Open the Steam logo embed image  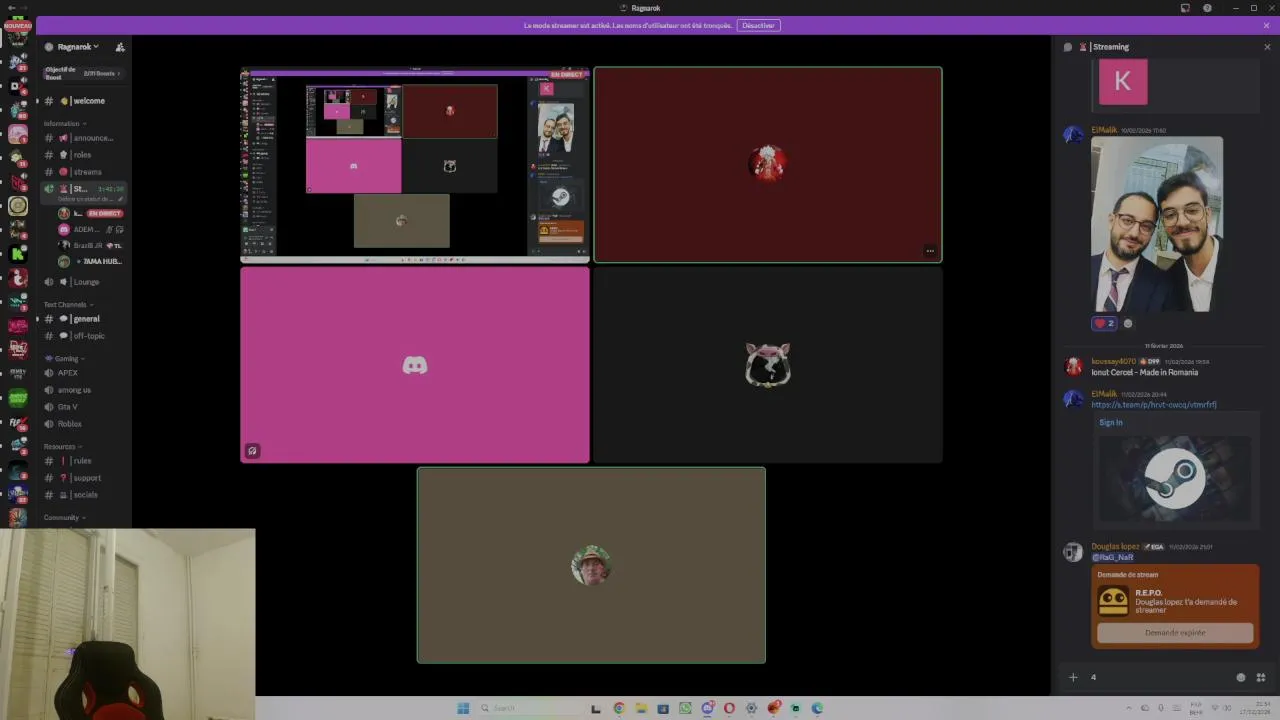(1175, 478)
